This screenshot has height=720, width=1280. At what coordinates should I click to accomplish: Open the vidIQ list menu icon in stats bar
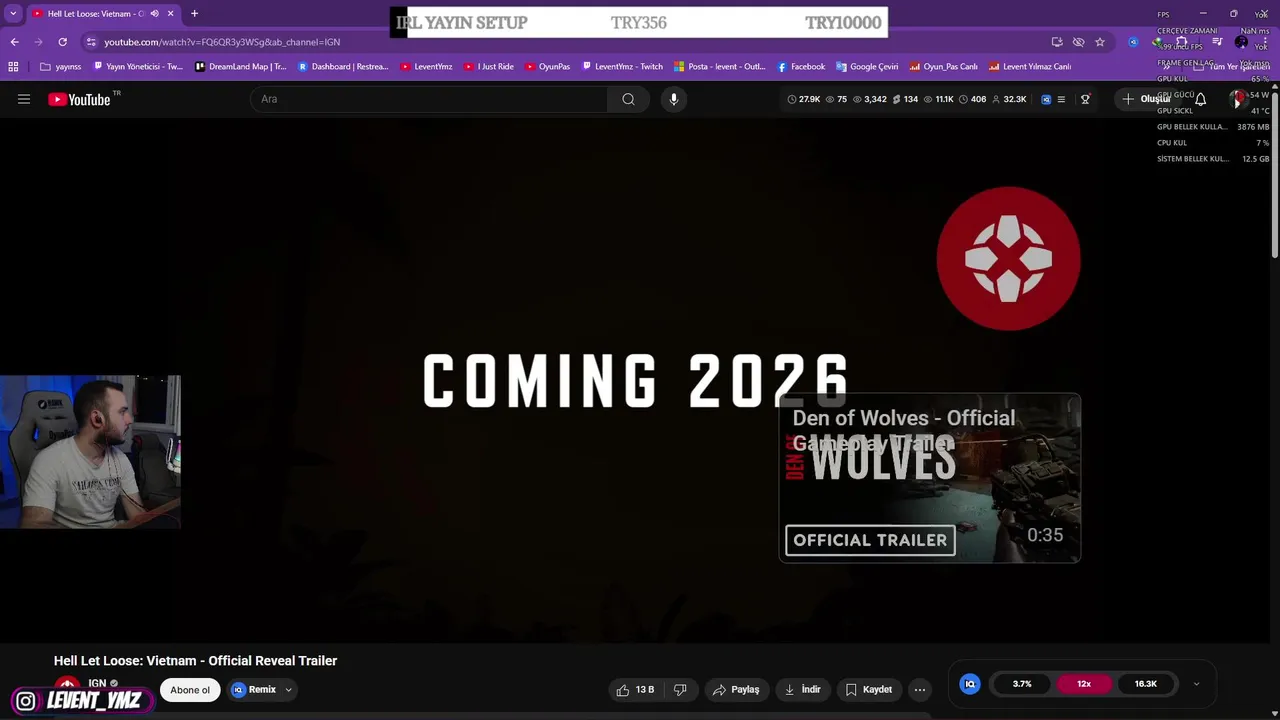(x=1061, y=99)
